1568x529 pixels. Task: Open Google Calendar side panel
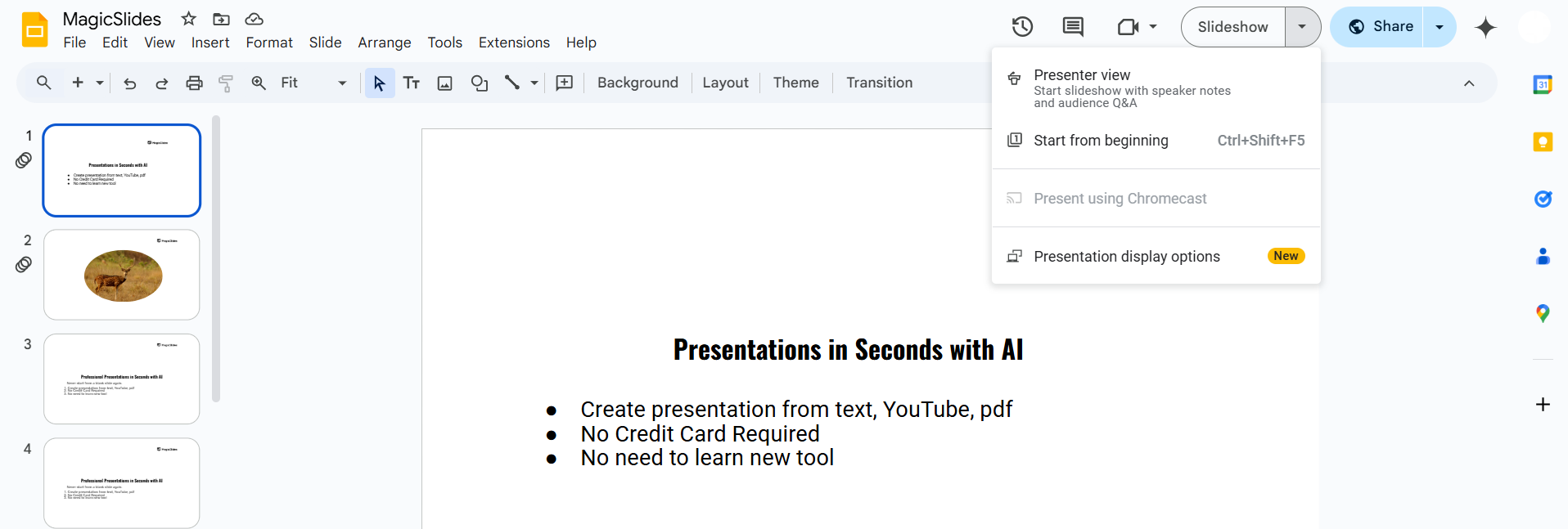coord(1543,84)
